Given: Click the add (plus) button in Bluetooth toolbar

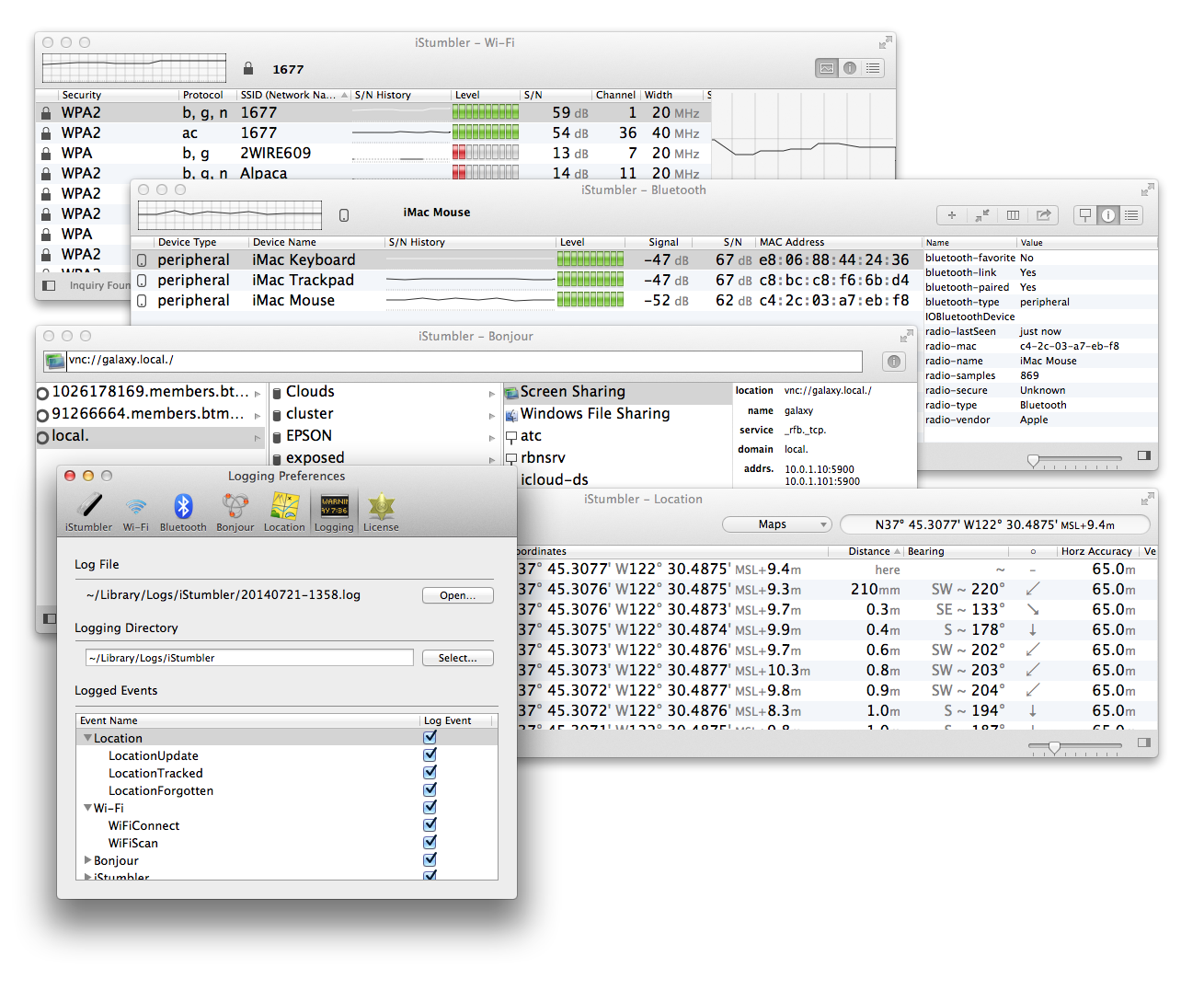Looking at the screenshot, I should 952,215.
